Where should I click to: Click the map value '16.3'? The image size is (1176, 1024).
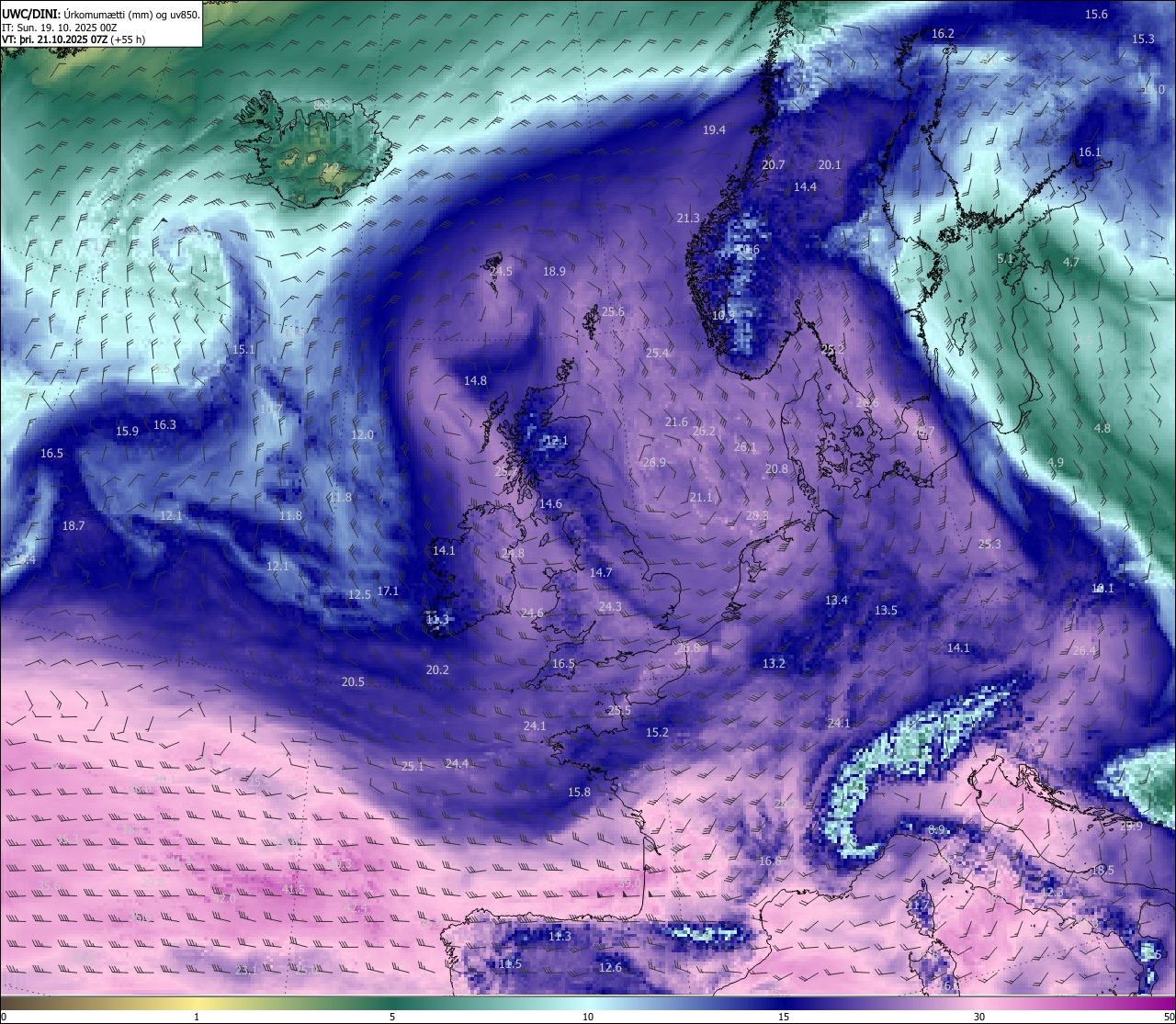(164, 424)
